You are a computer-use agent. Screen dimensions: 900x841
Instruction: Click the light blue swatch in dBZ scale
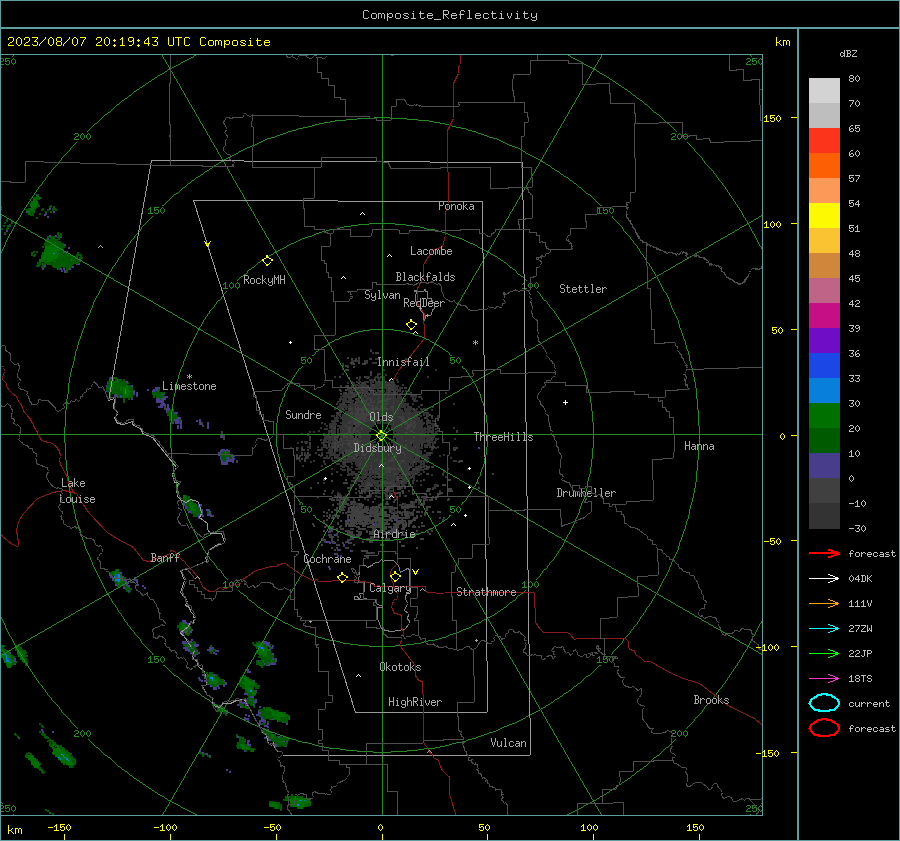pos(824,390)
